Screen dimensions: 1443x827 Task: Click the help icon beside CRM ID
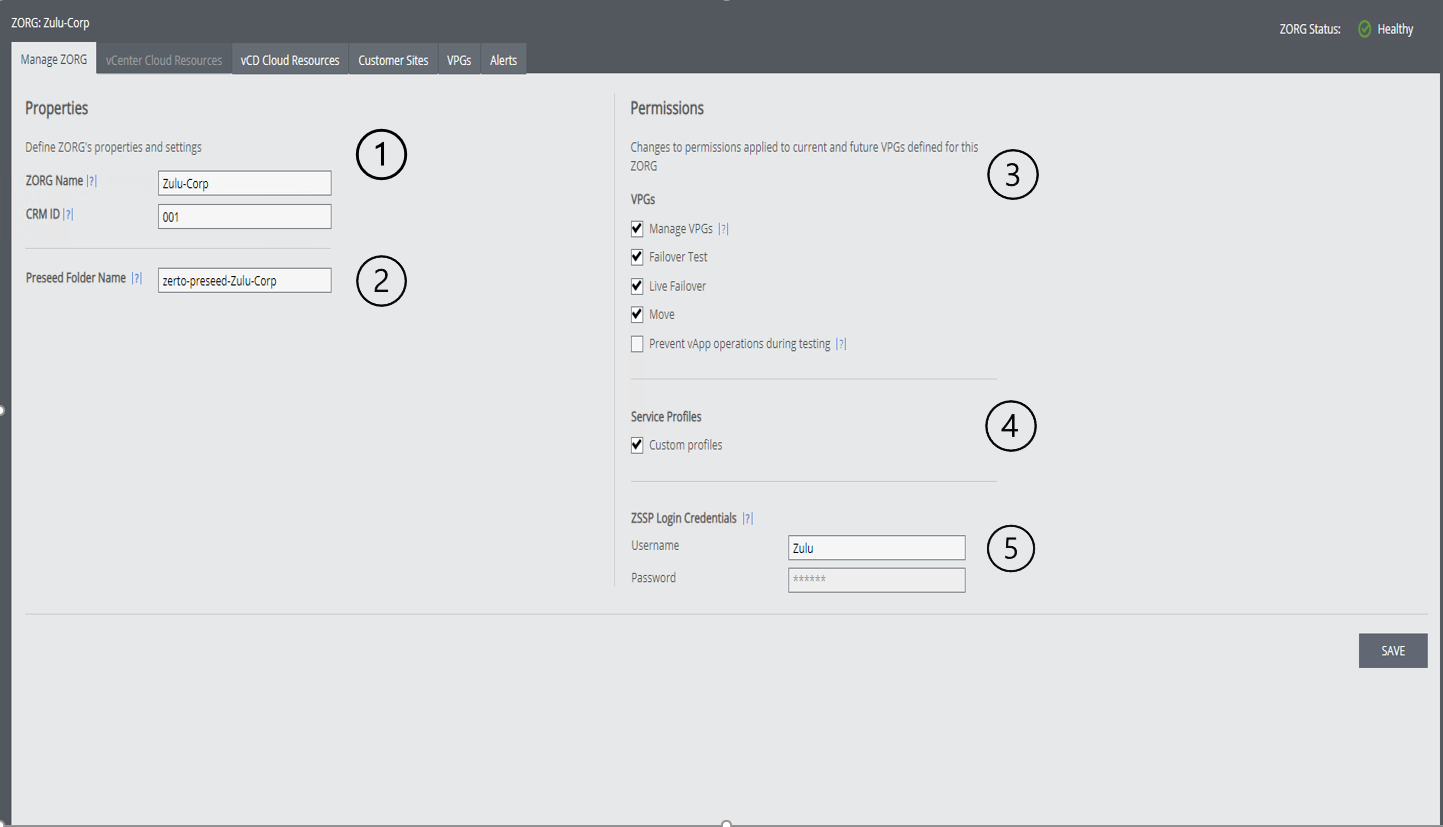(68, 215)
